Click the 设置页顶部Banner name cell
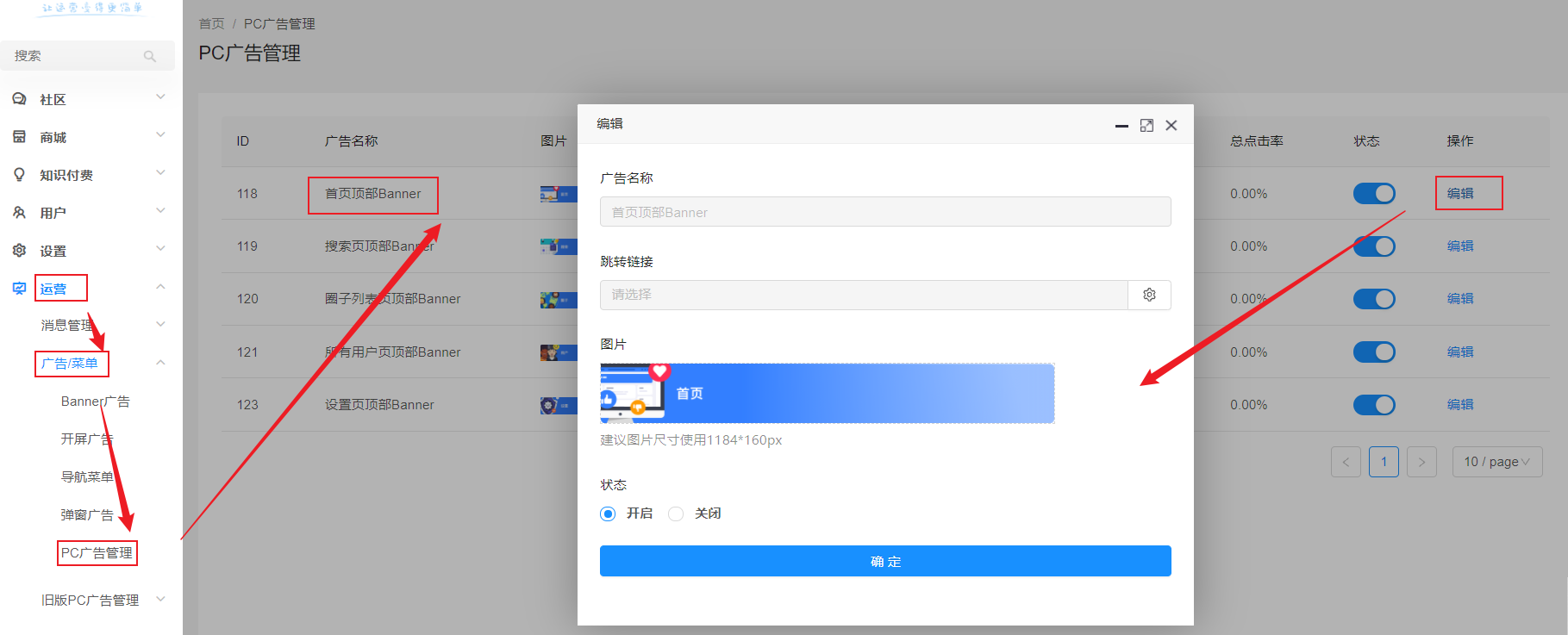This screenshot has height=635, width=1568. tap(379, 405)
